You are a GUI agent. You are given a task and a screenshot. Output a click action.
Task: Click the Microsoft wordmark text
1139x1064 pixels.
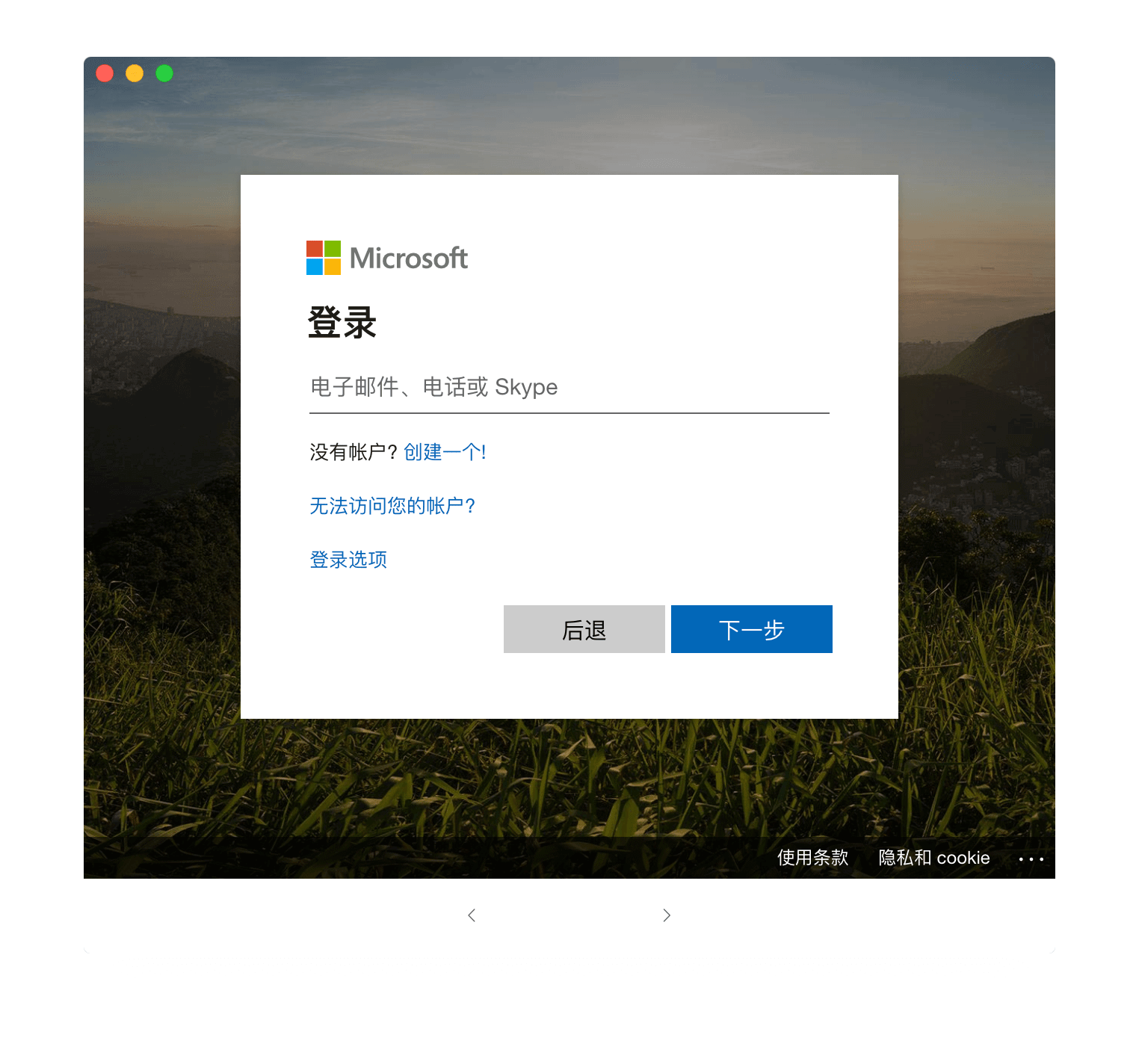(x=409, y=259)
